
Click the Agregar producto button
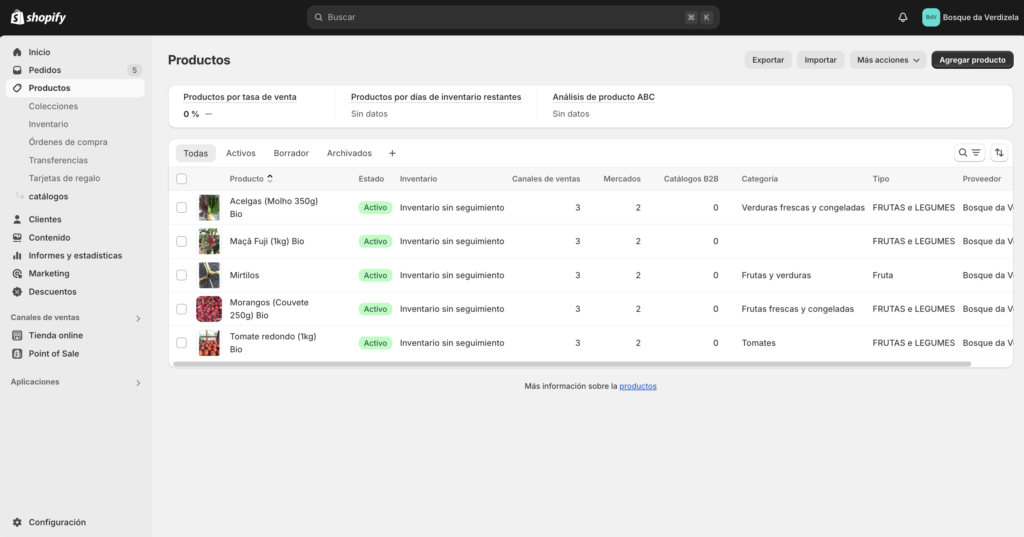coord(972,60)
